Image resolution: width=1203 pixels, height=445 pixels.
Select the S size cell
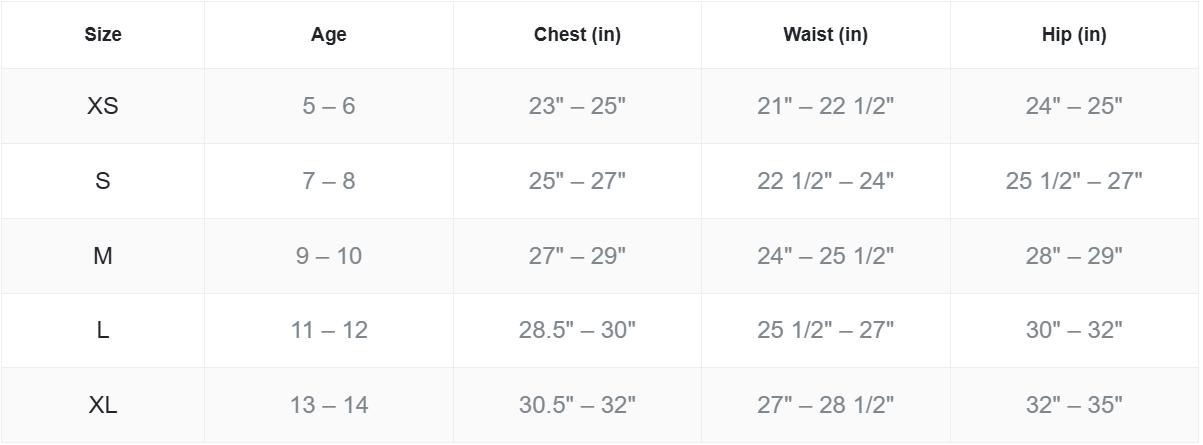103,181
